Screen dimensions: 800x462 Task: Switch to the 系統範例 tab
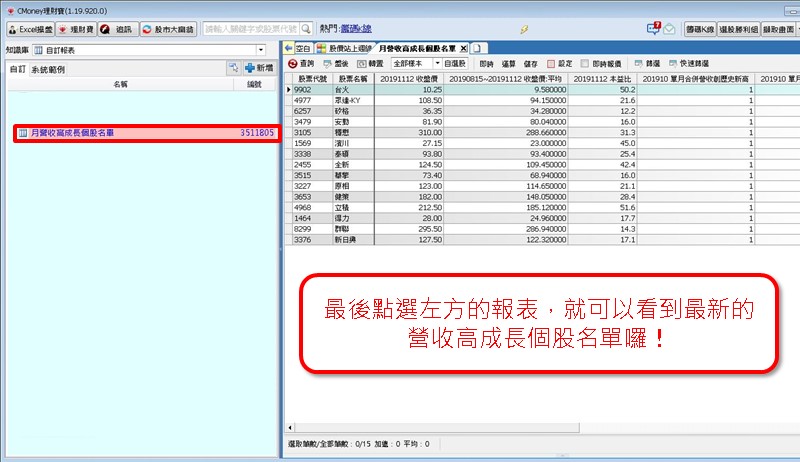pyautogui.click(x=46, y=69)
